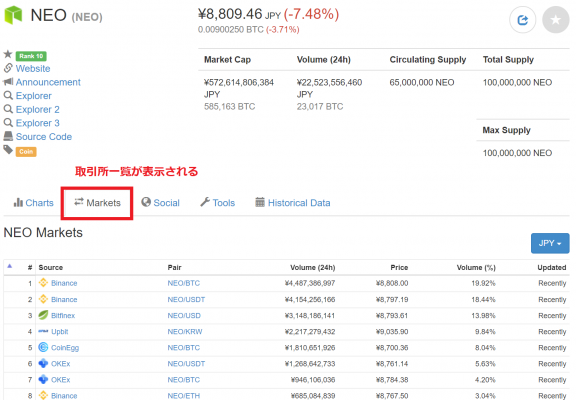576x400 pixels.
Task: Click the megaphone icon beside Announcement
Action: click(8, 82)
